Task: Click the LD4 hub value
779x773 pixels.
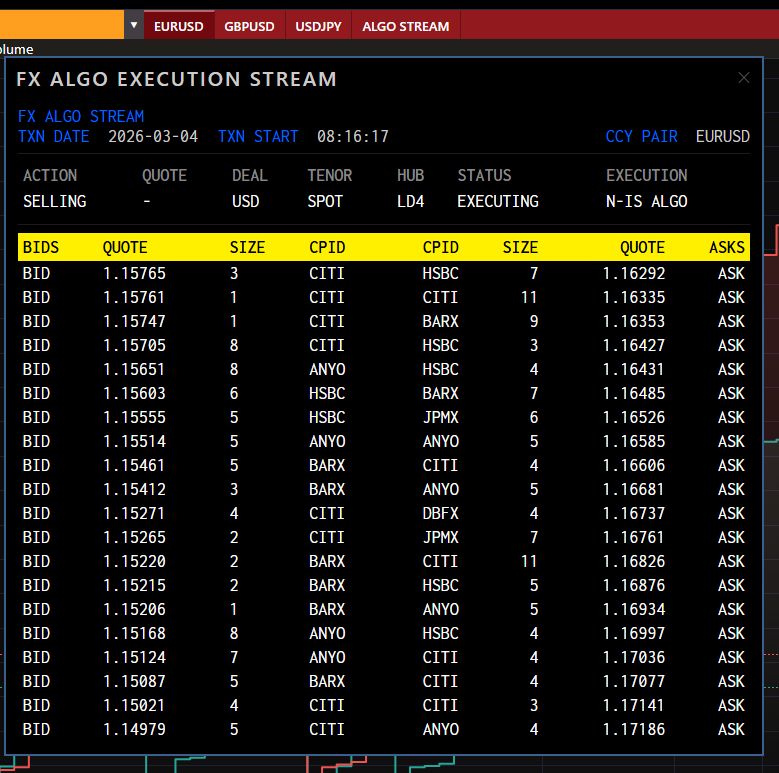Action: pos(410,201)
